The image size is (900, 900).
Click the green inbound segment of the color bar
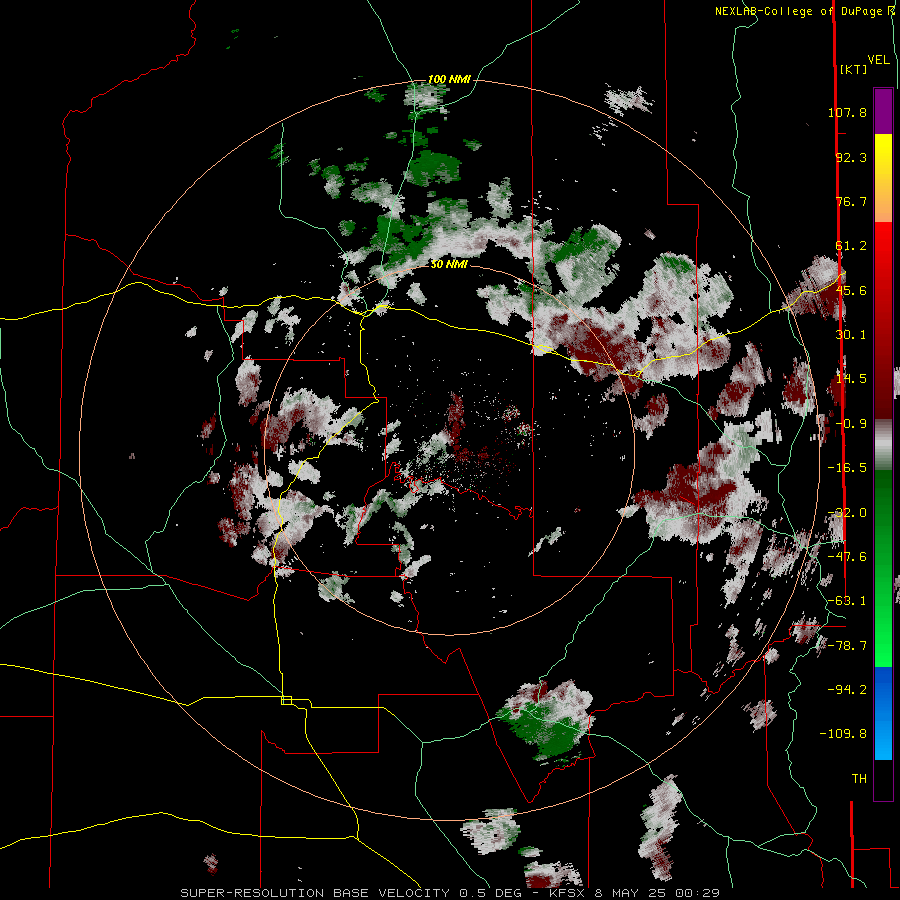883,568
